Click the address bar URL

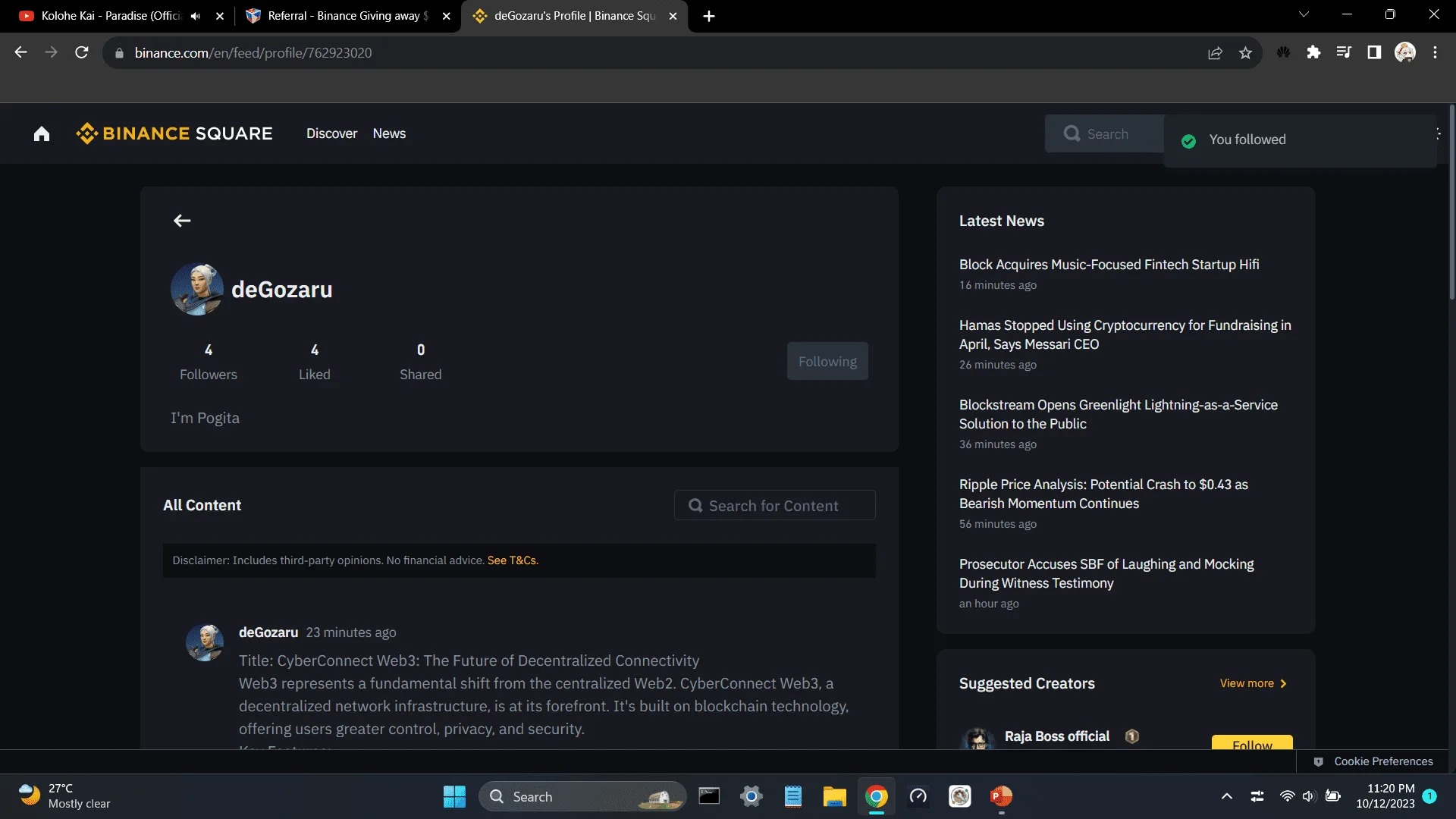click(x=253, y=53)
